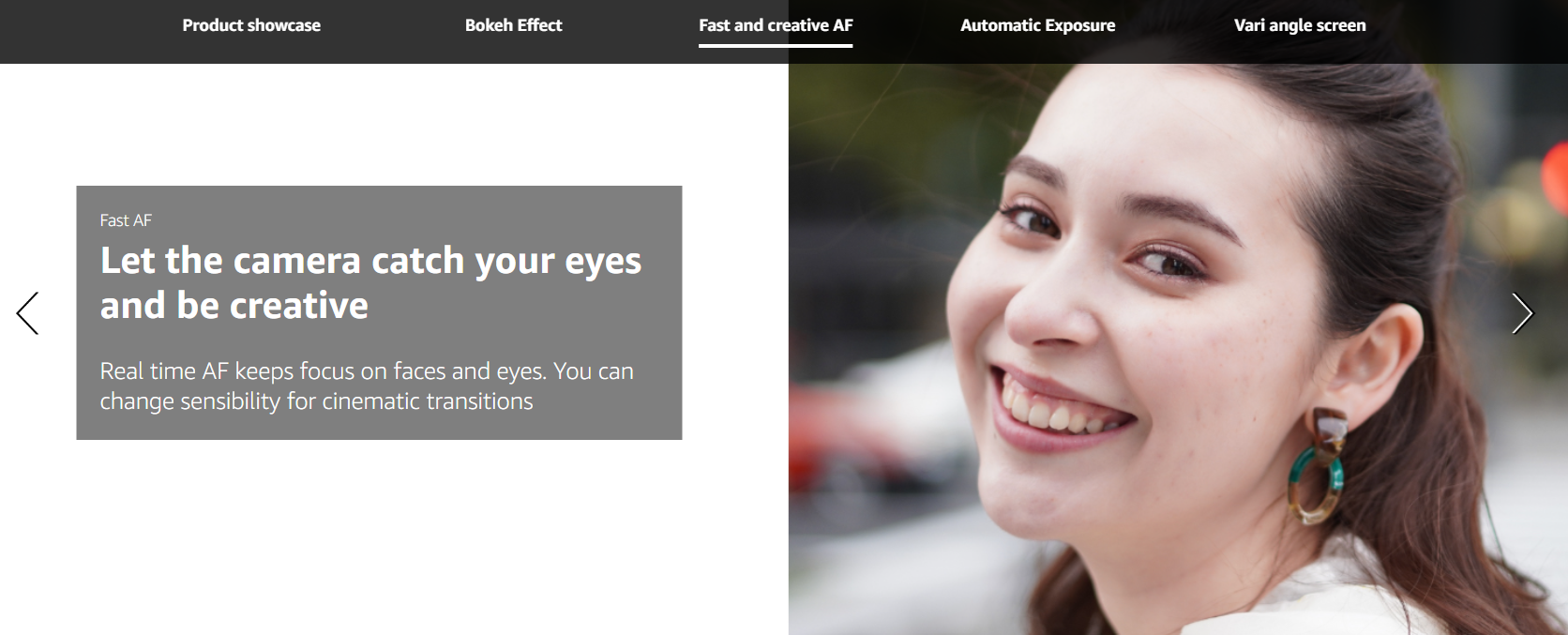This screenshot has width=1568, height=635.
Task: Click the white underline beneath the active tab
Action: point(776,45)
